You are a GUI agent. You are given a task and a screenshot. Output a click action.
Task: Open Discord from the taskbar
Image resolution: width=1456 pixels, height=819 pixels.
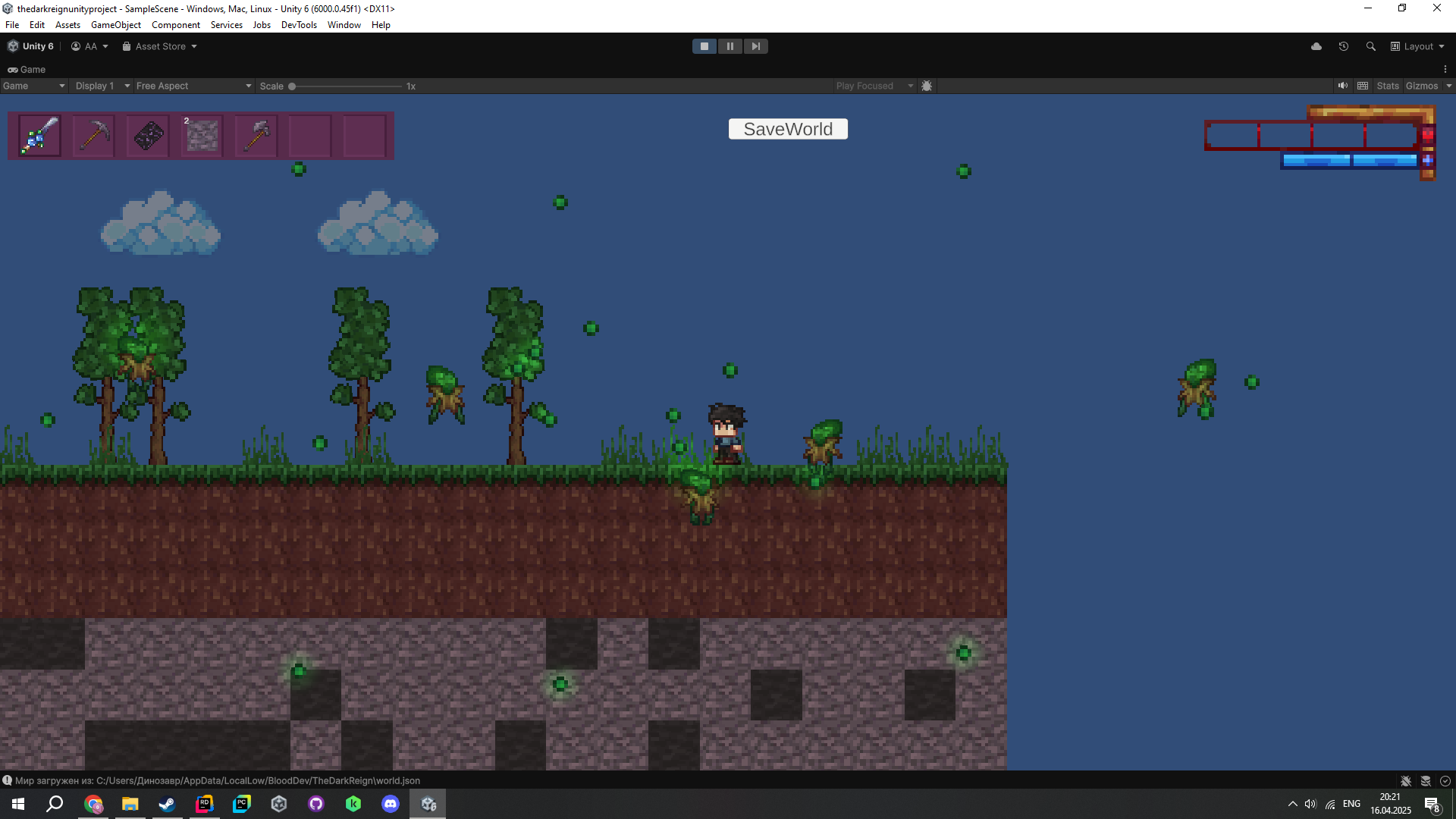click(391, 804)
